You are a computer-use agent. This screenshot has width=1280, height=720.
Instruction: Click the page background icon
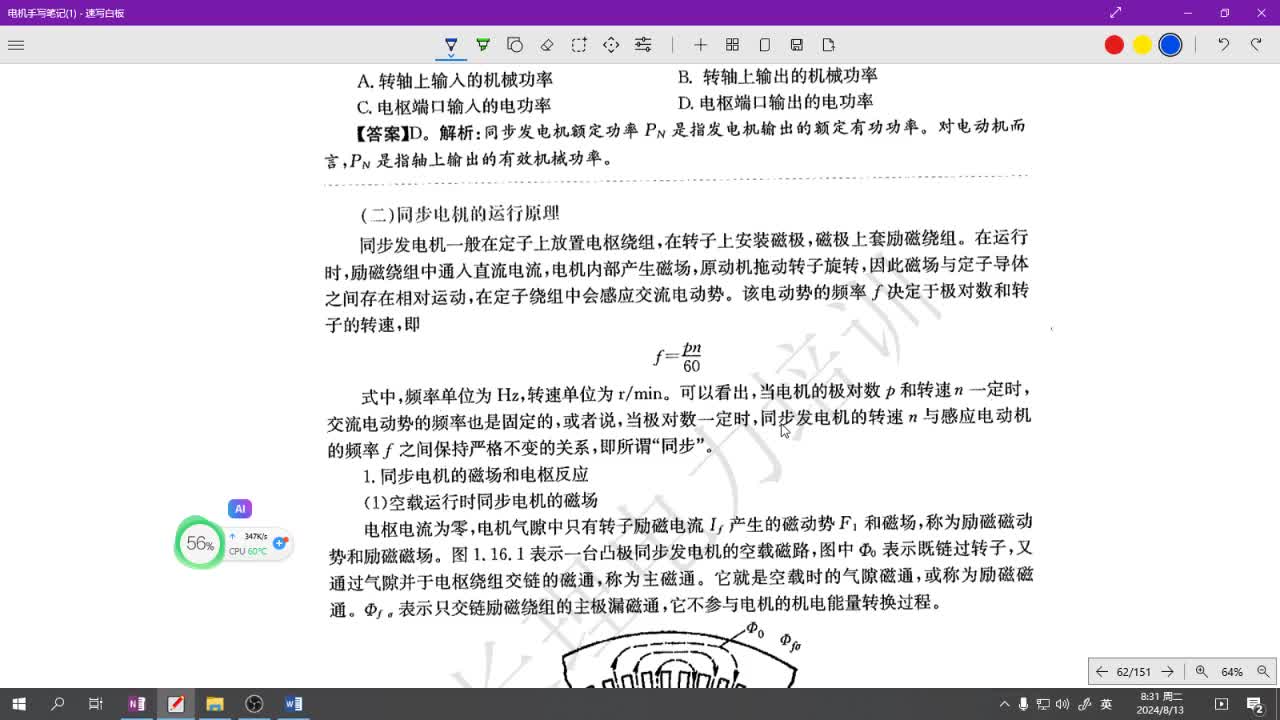[x=764, y=45]
